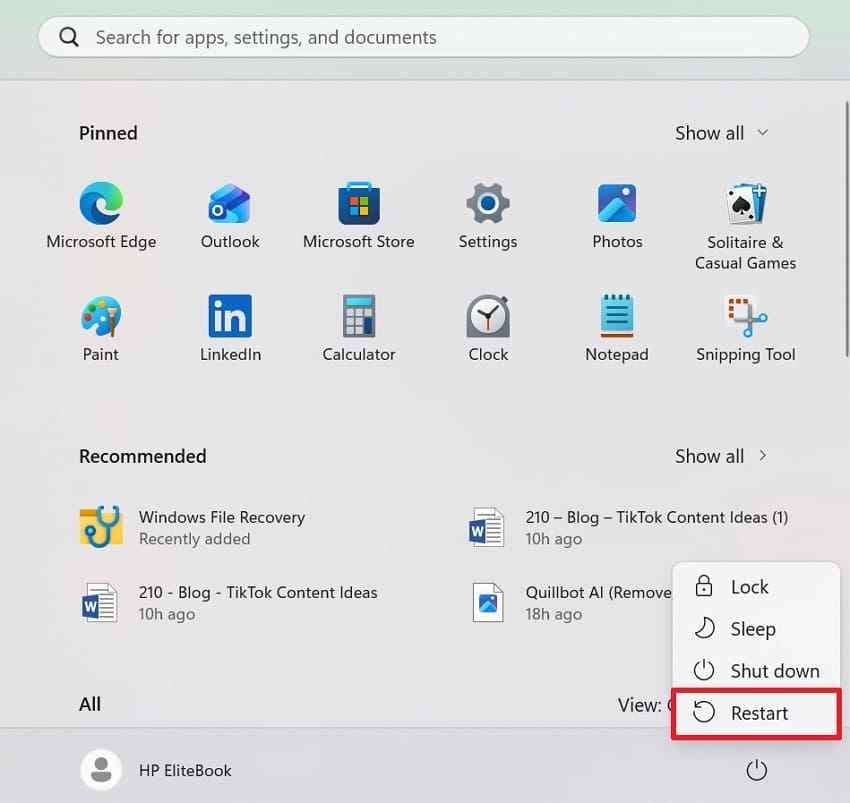The width and height of the screenshot is (850, 803).
Task: Click the HP EliteBook account name
Action: (185, 770)
